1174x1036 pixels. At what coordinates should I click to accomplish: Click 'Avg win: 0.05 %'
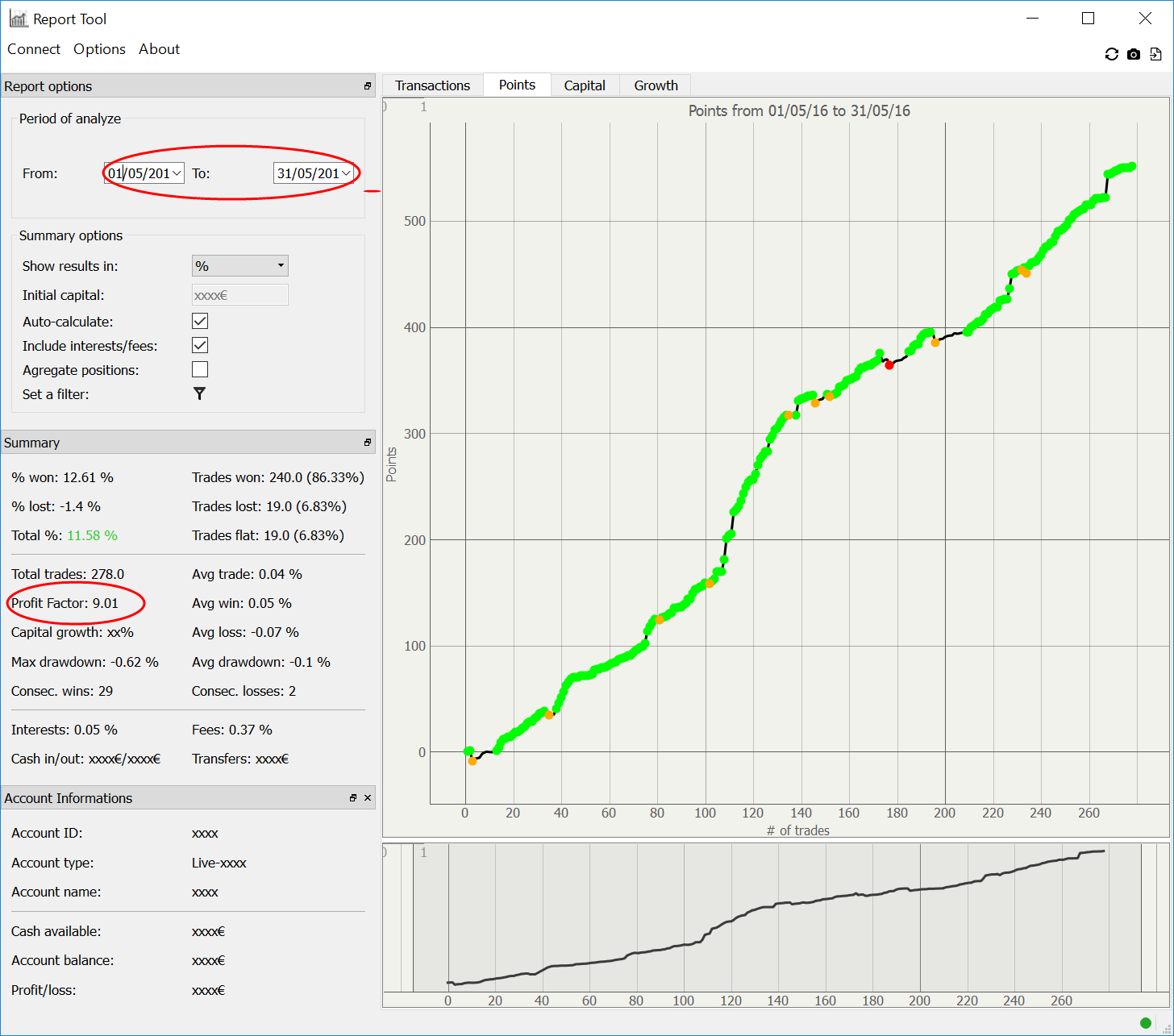(x=242, y=603)
